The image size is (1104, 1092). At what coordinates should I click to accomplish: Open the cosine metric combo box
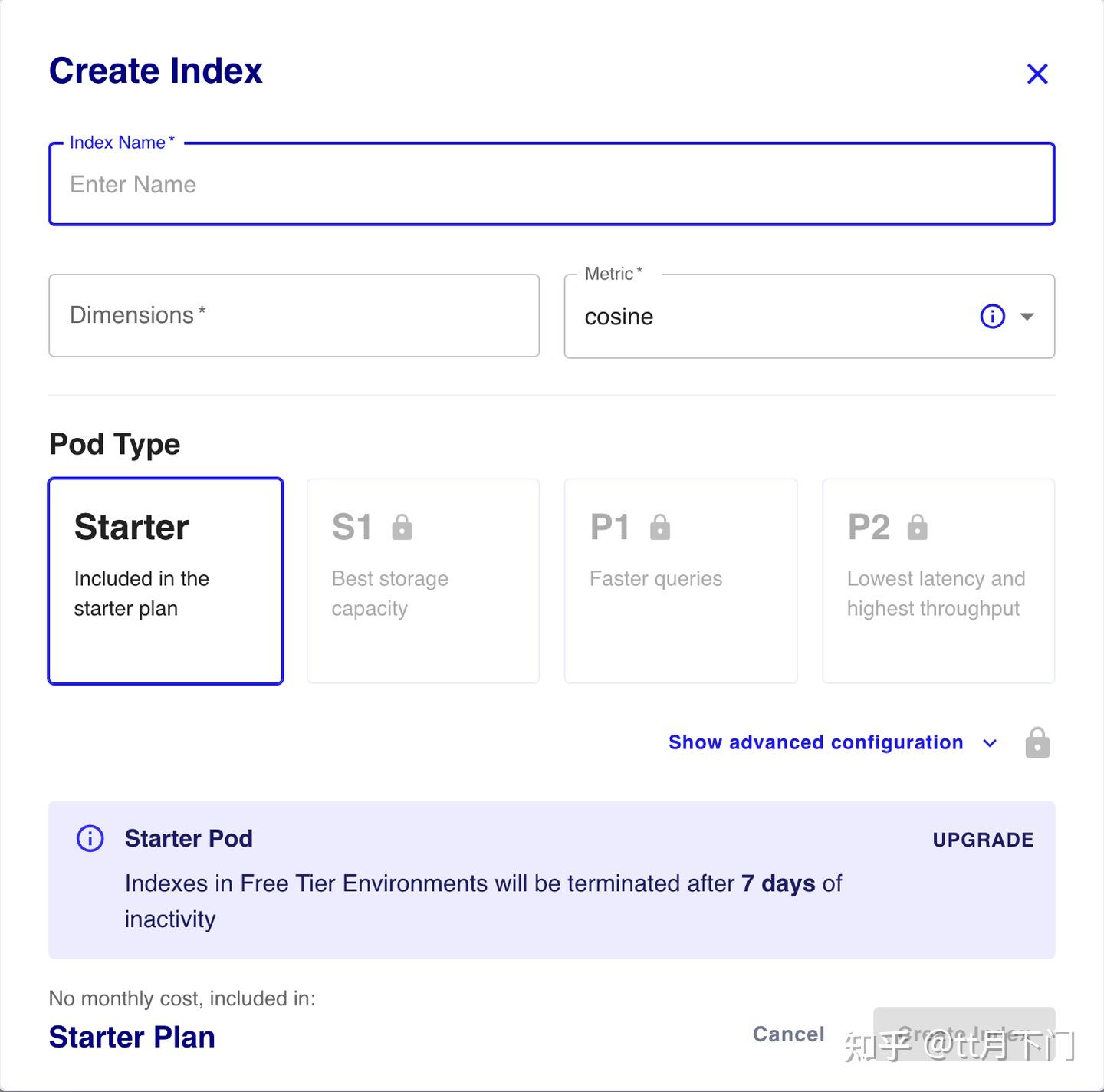pos(810,316)
